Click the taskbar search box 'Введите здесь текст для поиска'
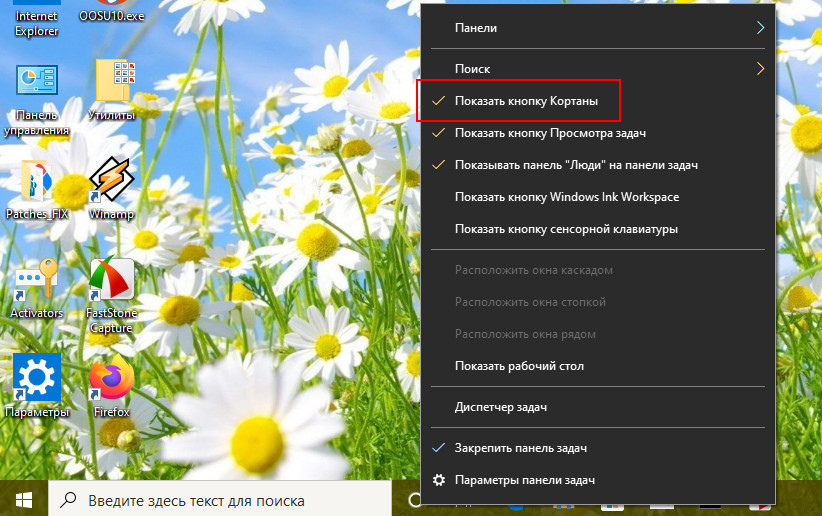The height and width of the screenshot is (516, 822). tap(220, 500)
